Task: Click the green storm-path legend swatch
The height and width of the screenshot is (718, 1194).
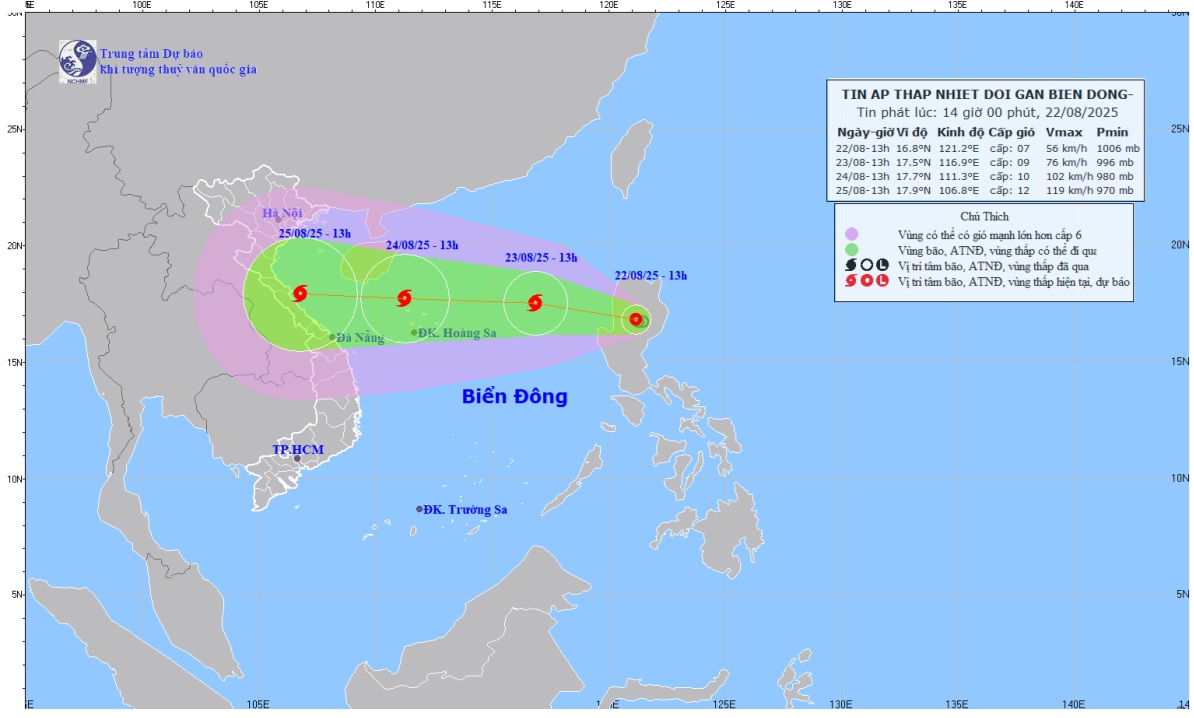Action: (x=851, y=250)
